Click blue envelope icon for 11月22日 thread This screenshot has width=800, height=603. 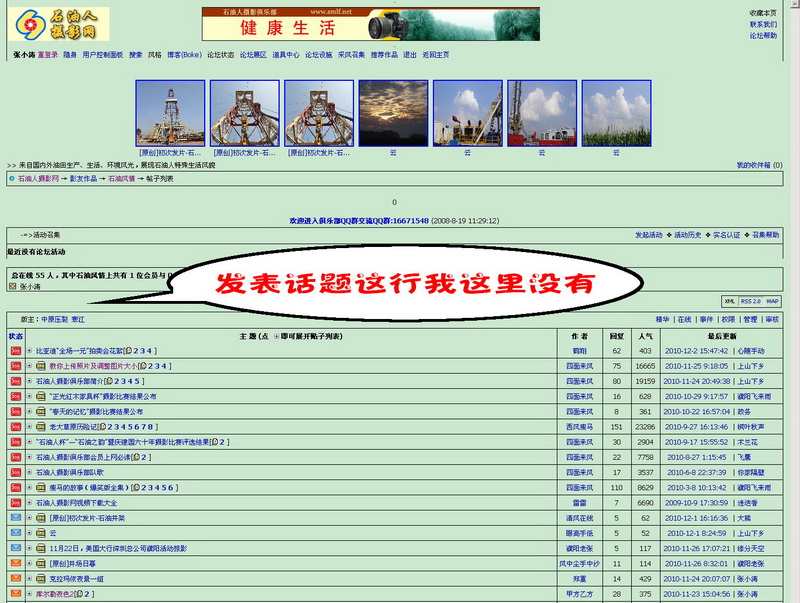pos(16,548)
